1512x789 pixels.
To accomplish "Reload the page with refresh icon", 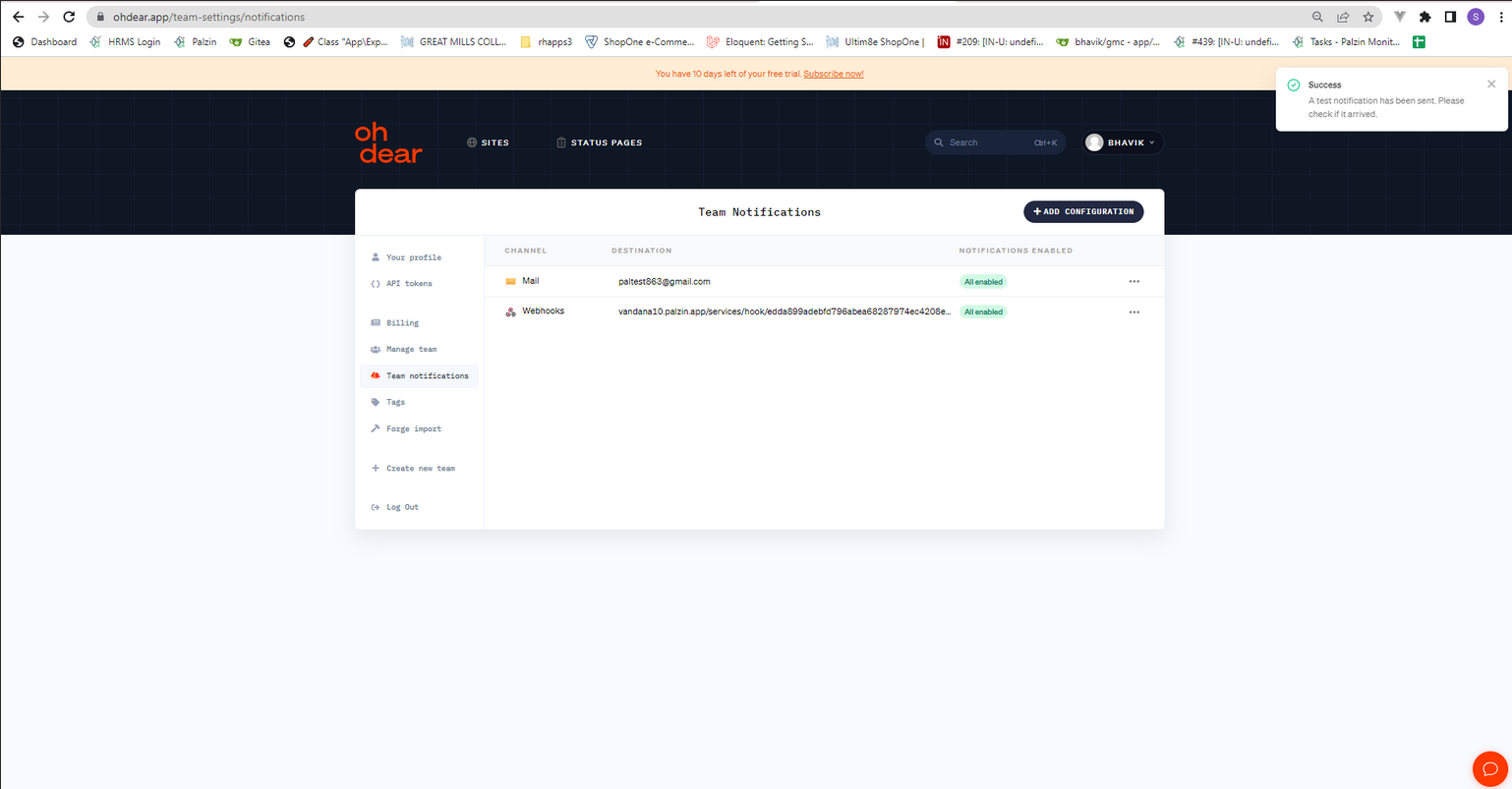I will [69, 17].
